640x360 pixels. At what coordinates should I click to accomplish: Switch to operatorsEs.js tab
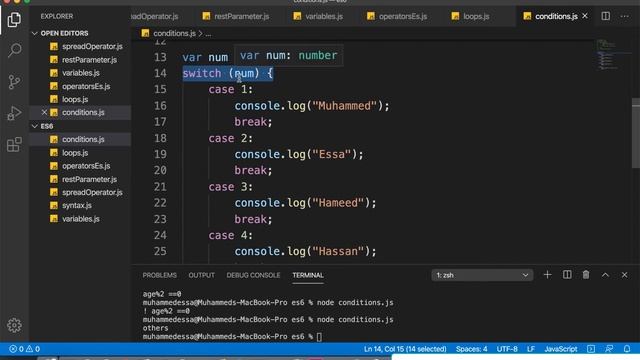pos(397,16)
